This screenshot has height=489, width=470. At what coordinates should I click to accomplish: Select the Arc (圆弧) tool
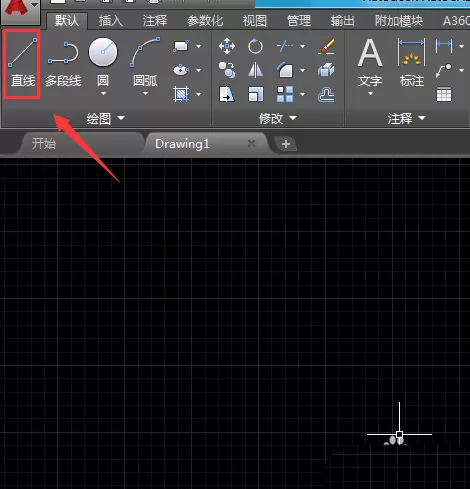click(x=145, y=62)
